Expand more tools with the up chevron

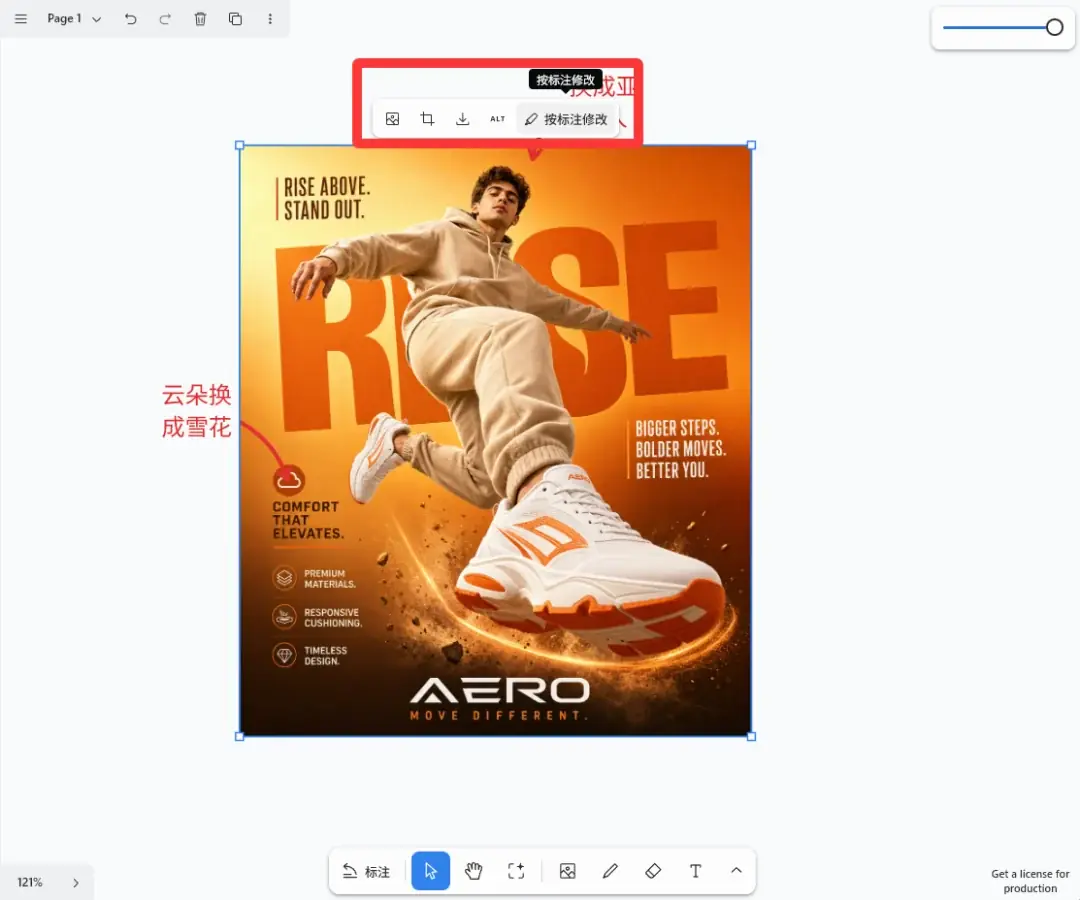click(736, 870)
